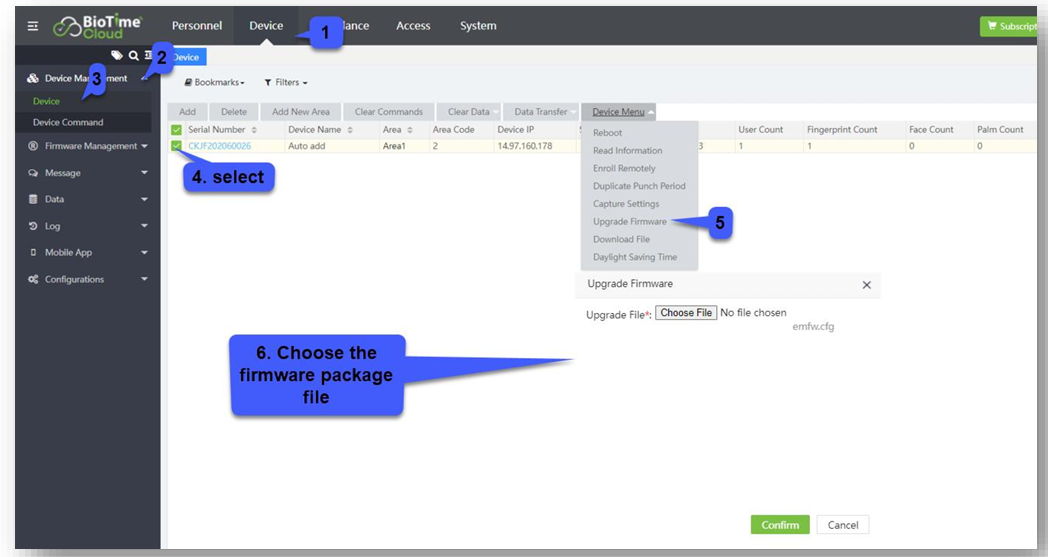
Task: Click the tag icon above the sidebar
Action: (117, 56)
